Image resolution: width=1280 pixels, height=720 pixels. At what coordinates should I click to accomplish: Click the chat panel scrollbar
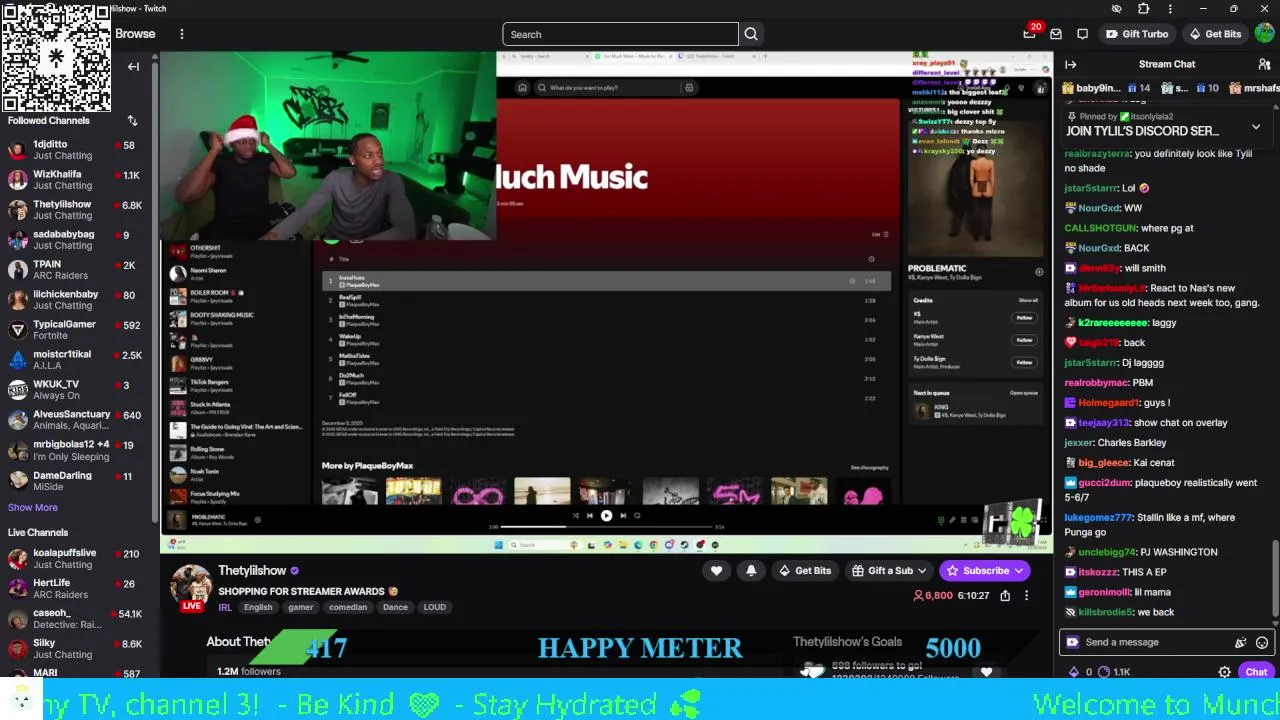point(1275,579)
